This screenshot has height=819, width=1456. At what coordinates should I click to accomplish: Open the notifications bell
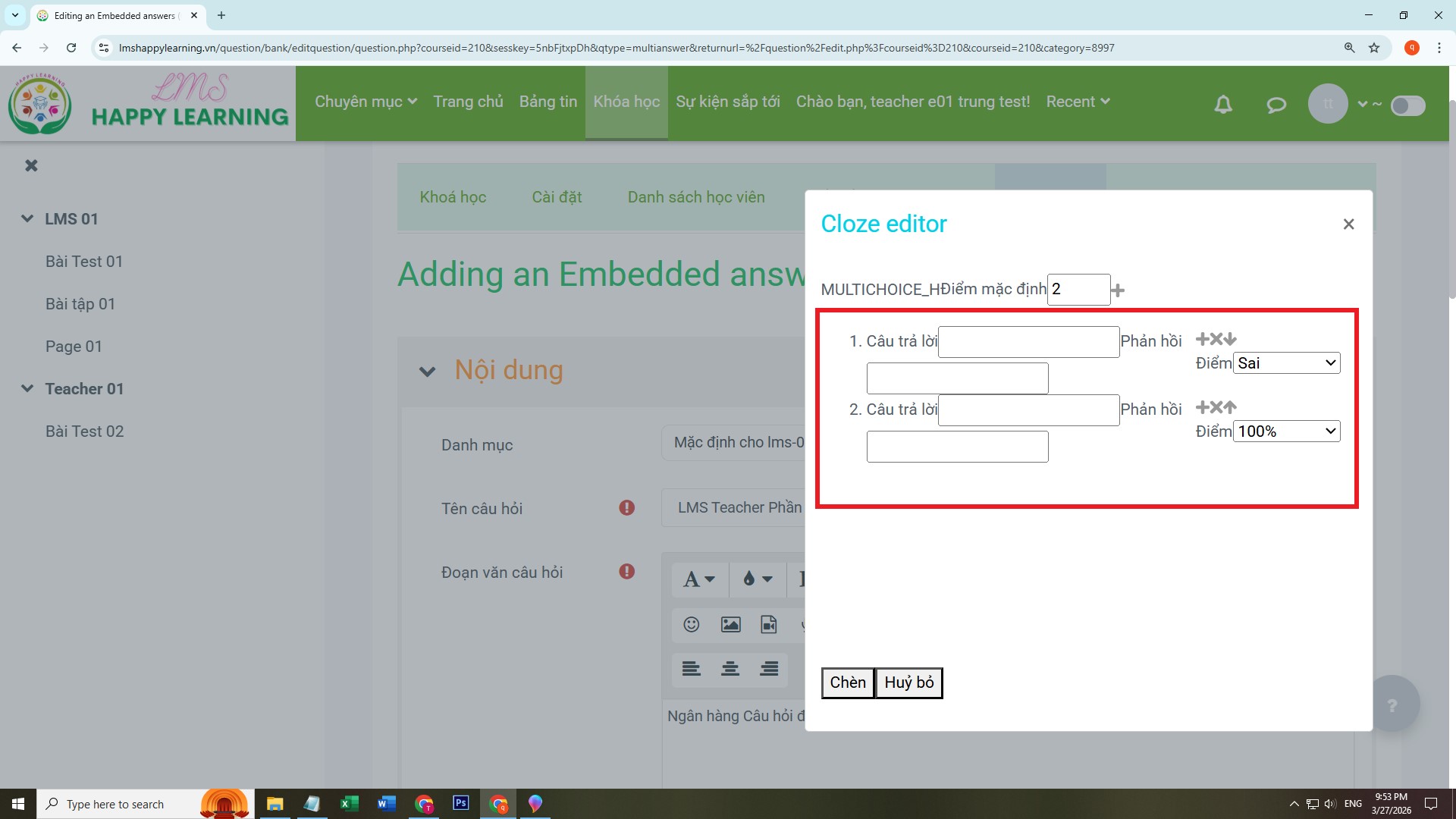(x=1223, y=104)
